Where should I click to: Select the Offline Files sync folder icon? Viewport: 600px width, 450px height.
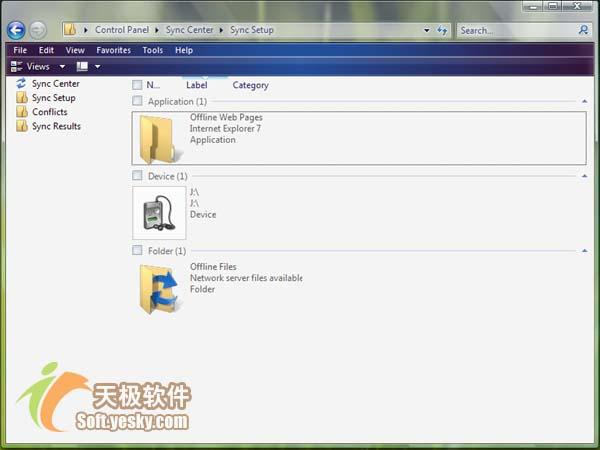click(159, 289)
